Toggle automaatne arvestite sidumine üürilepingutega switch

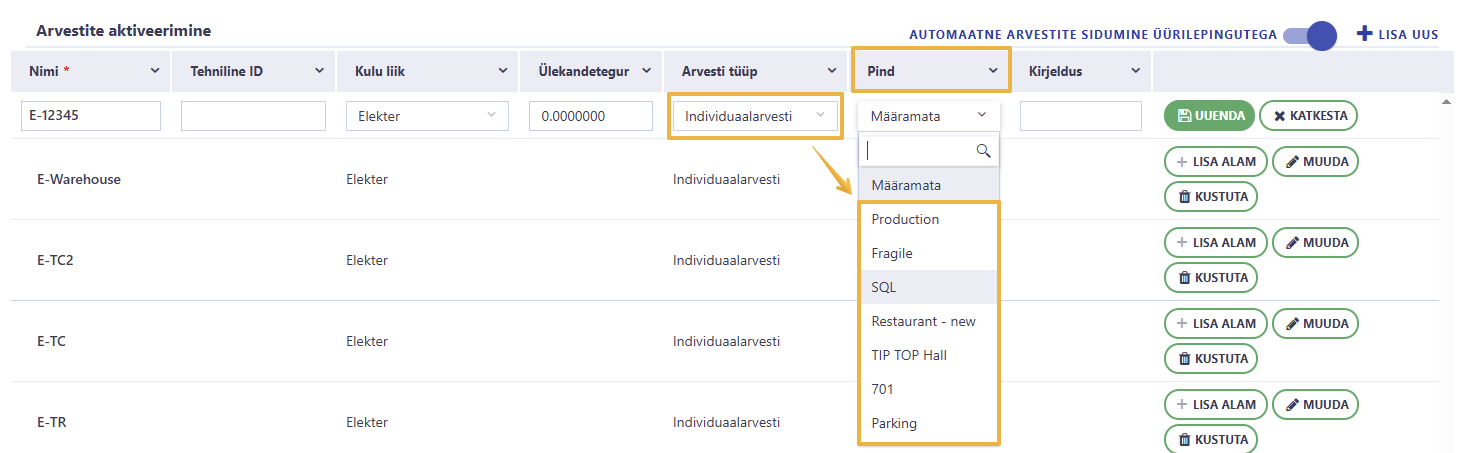point(1311,36)
